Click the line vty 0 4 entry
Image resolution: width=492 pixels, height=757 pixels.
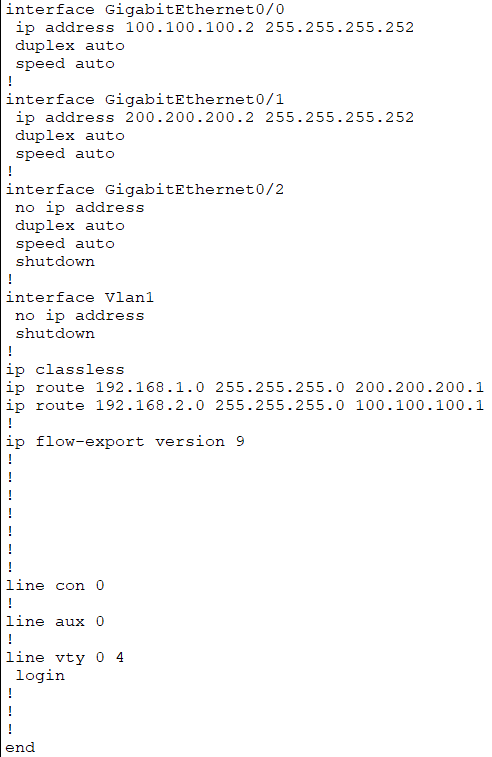point(65,658)
